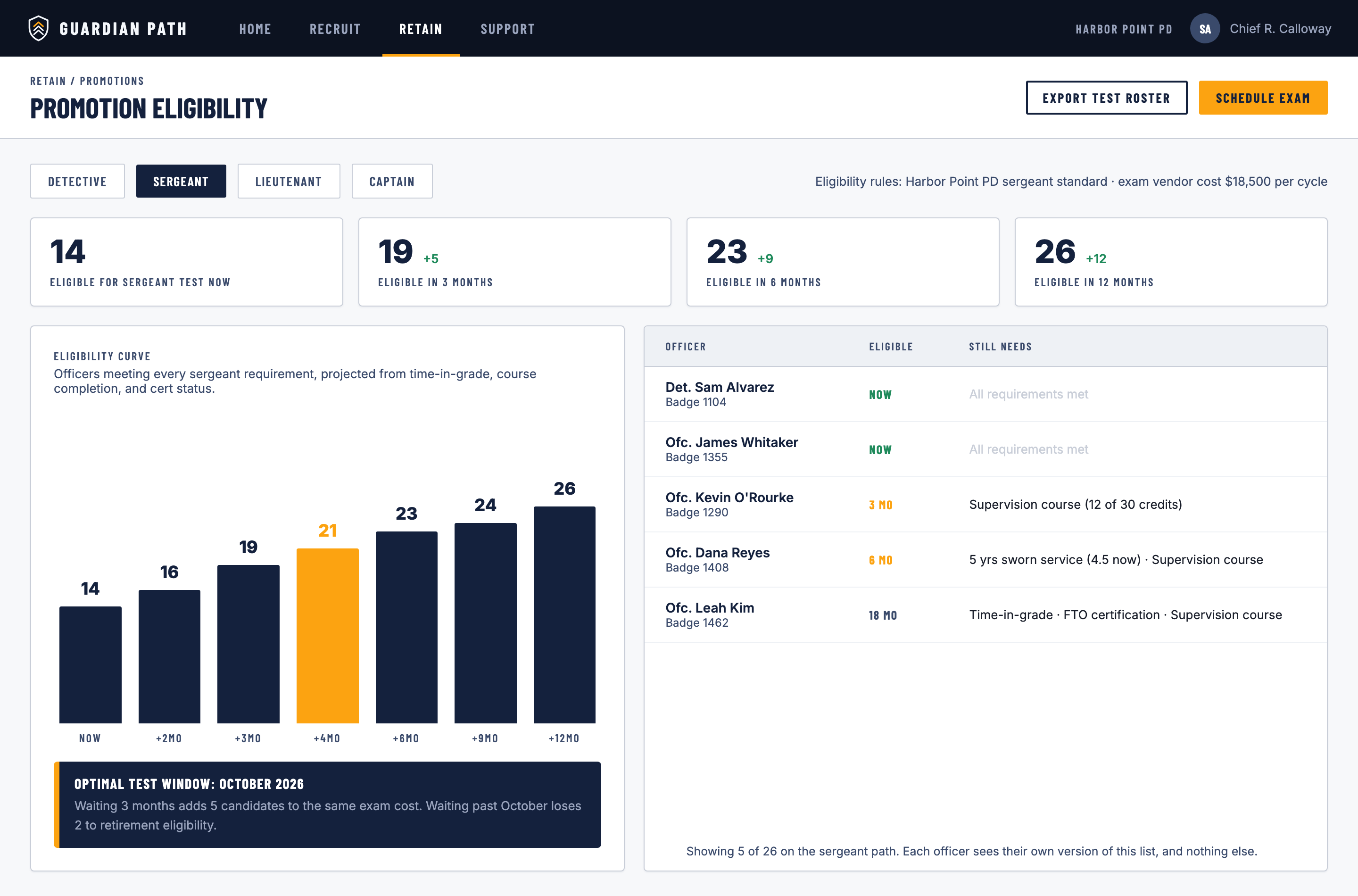Click Showing 5 of 26 footer text
This screenshot has width=1358, height=896.
(971, 851)
